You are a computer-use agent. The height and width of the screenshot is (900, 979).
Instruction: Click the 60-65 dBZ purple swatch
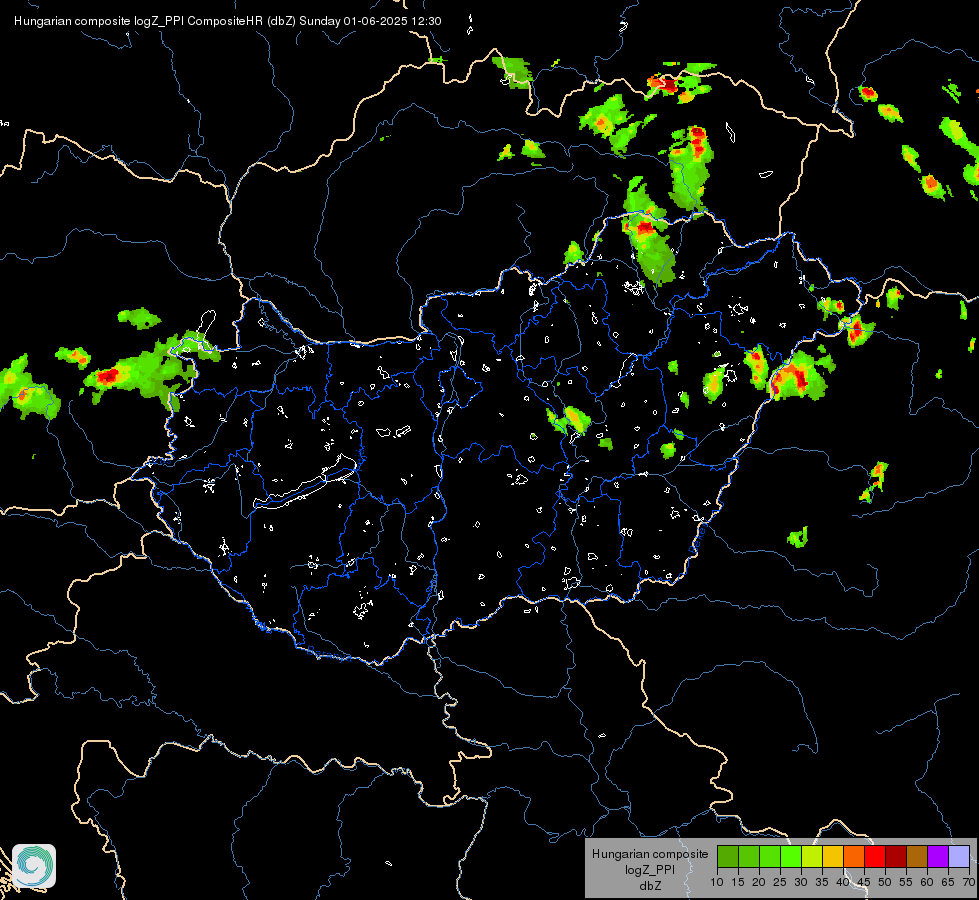[938, 856]
